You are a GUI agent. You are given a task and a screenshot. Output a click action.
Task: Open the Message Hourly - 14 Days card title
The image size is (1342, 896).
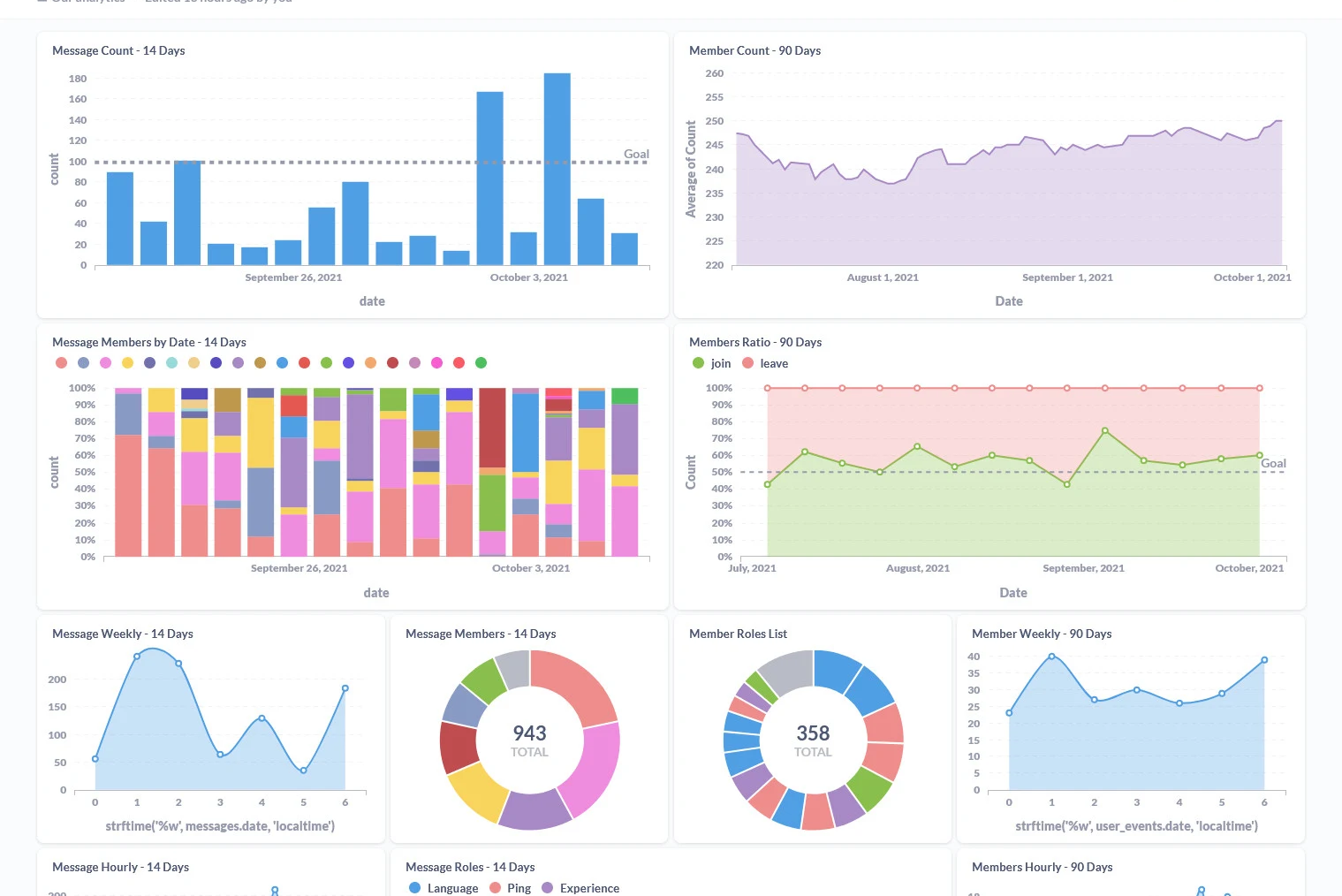(120, 867)
